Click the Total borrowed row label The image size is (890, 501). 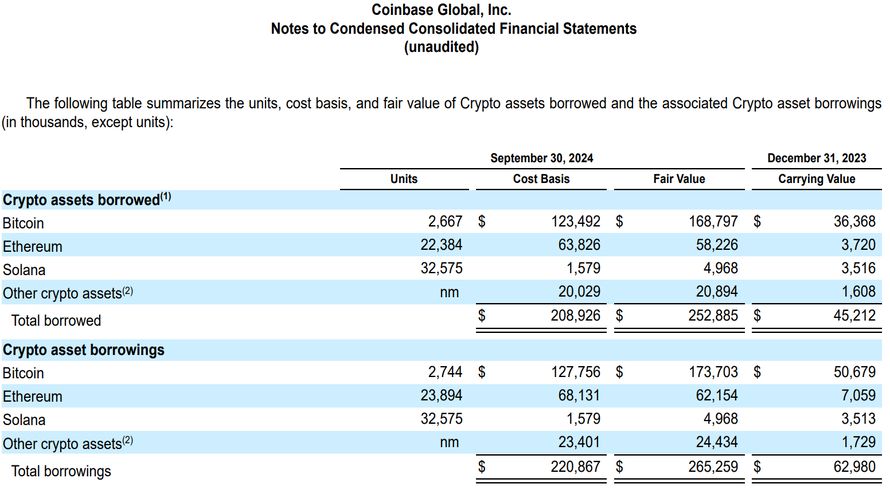click(x=56, y=321)
